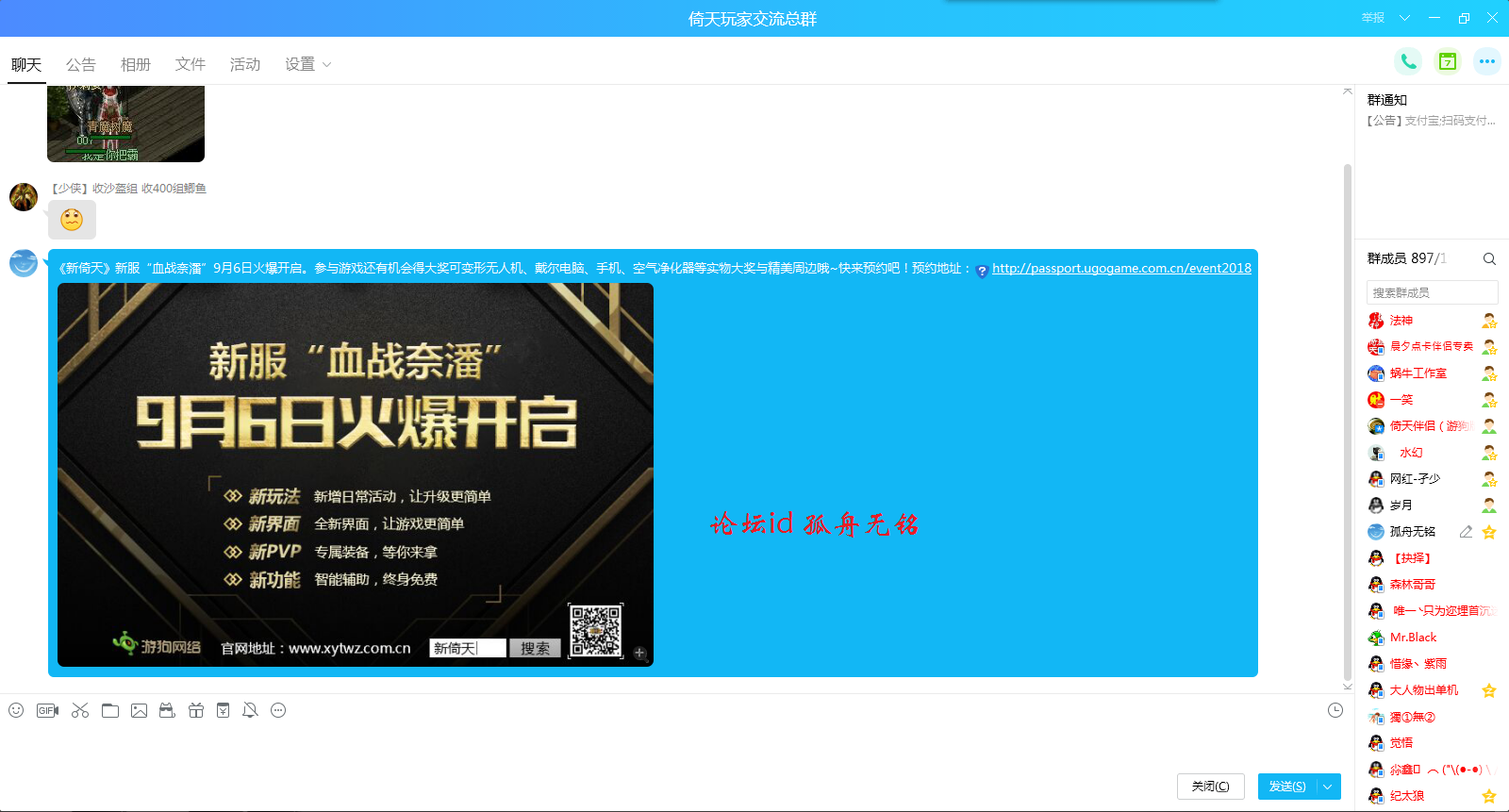Click the emoji sticker message bubble
Screen dimensions: 1509x812
(x=72, y=220)
